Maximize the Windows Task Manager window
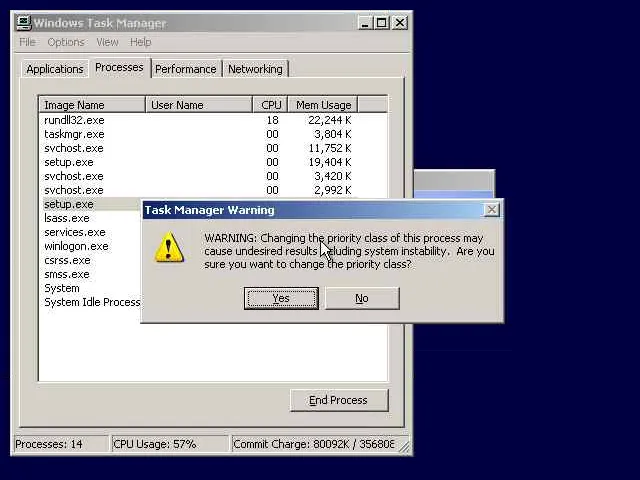 (x=382, y=23)
